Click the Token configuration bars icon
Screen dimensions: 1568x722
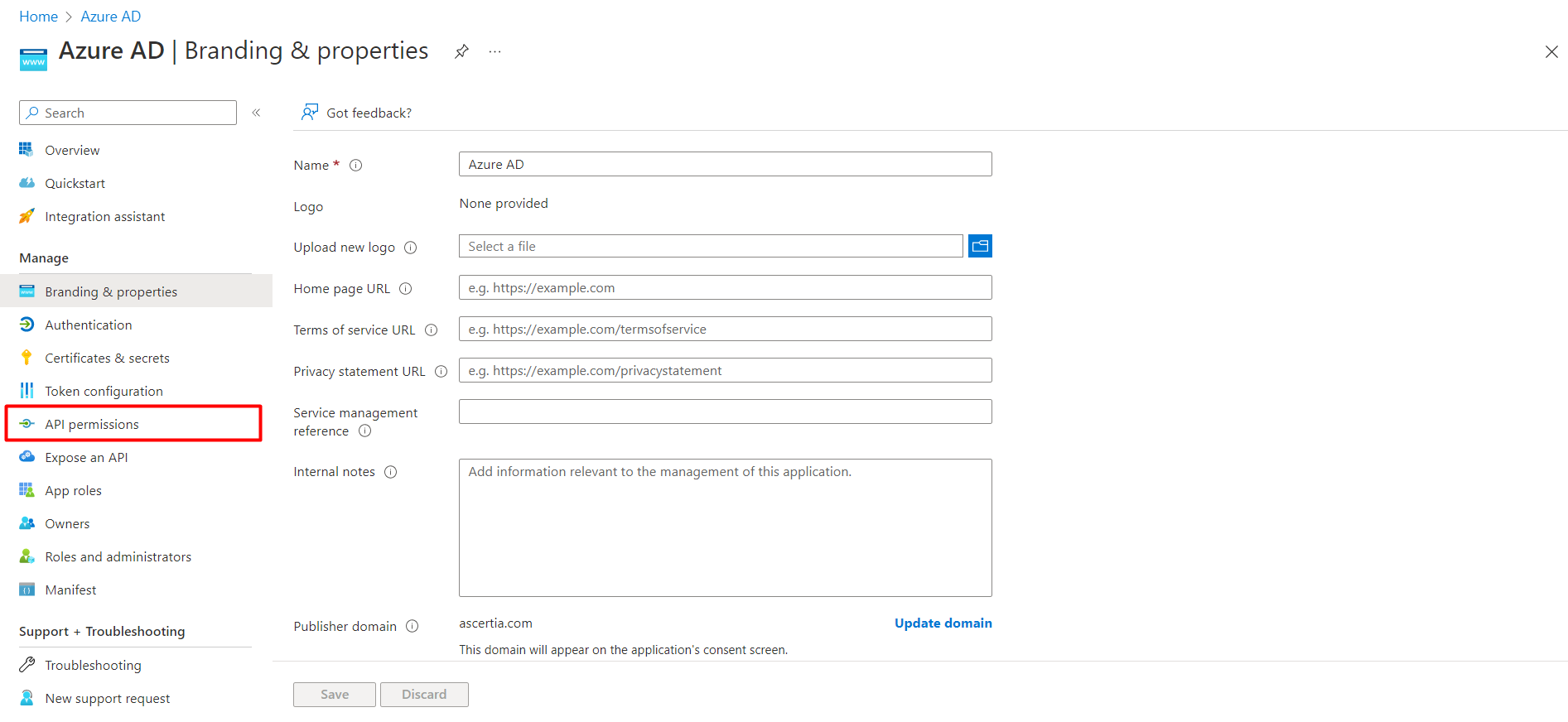27,391
